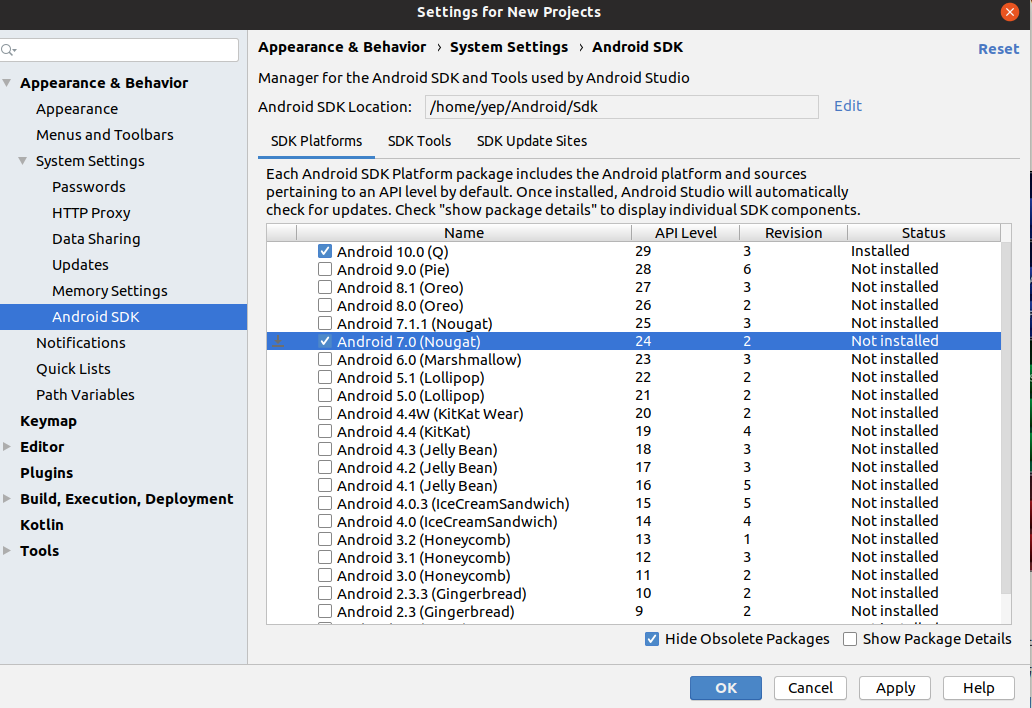Check Android 9.0 (Pie) checkbox
Viewport: 1032px width, 708px height.
tap(324, 269)
